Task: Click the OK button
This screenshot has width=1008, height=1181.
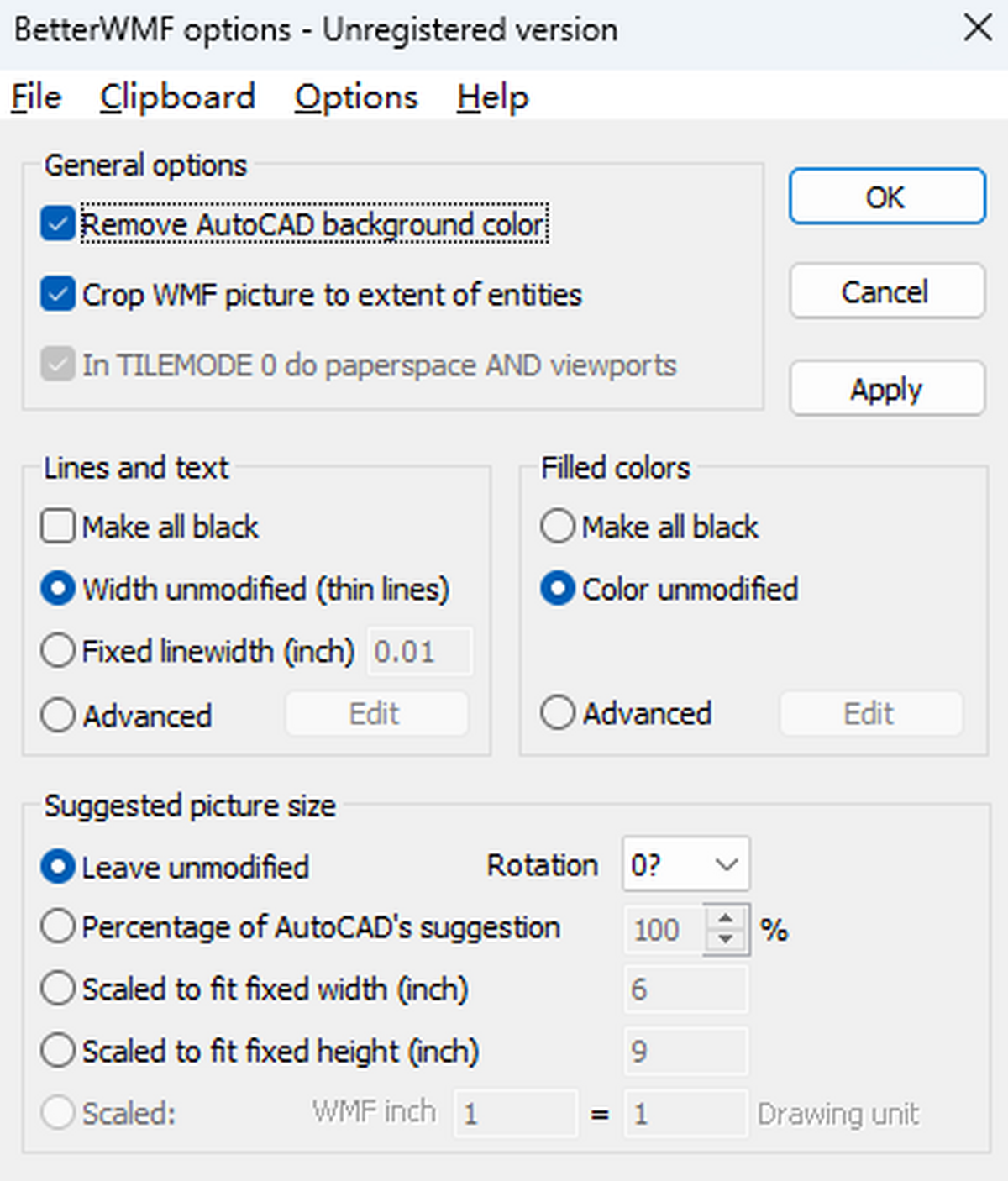Action: pyautogui.click(x=886, y=197)
